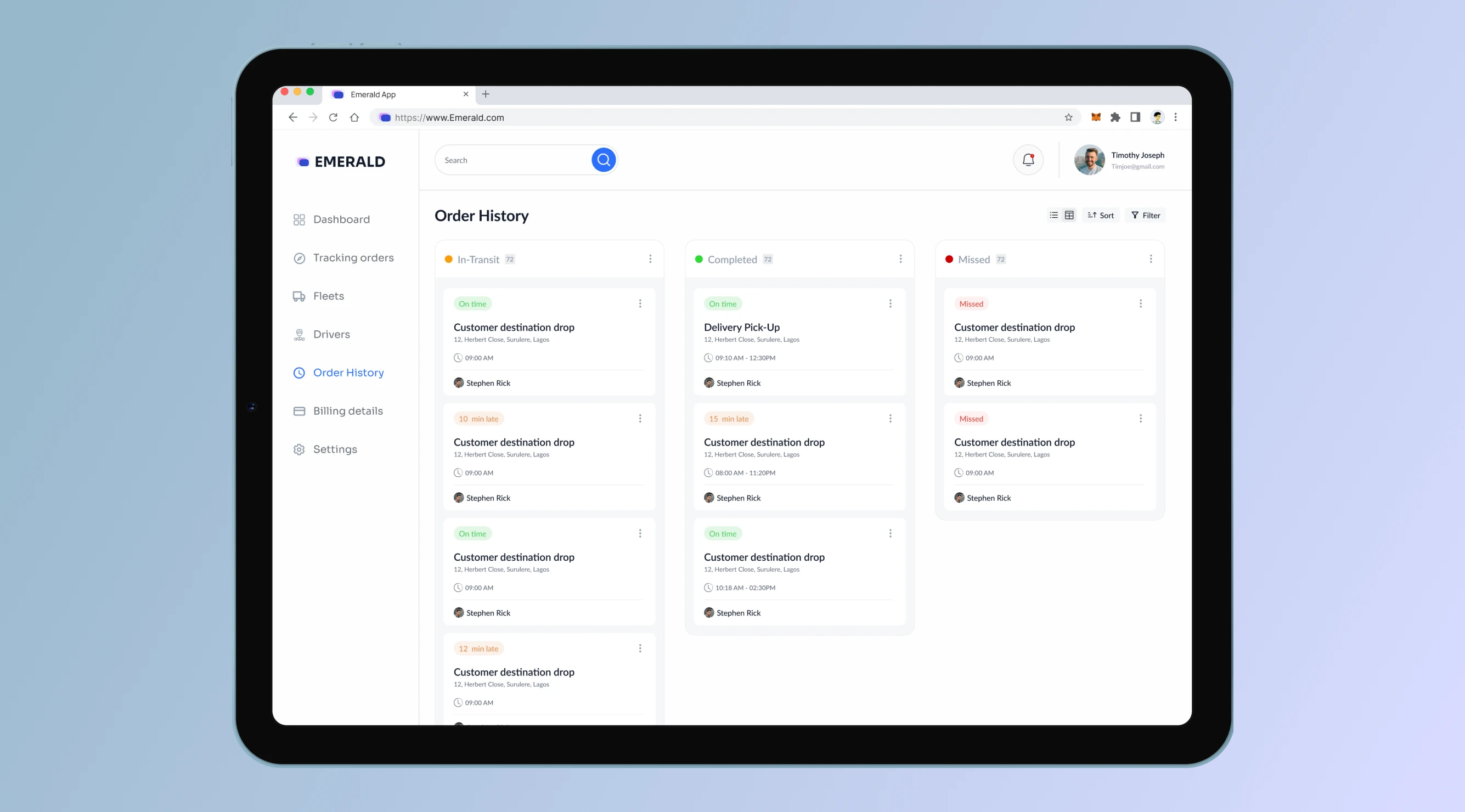
Task: Open Timothy Joseph profile avatar
Action: point(1089,160)
